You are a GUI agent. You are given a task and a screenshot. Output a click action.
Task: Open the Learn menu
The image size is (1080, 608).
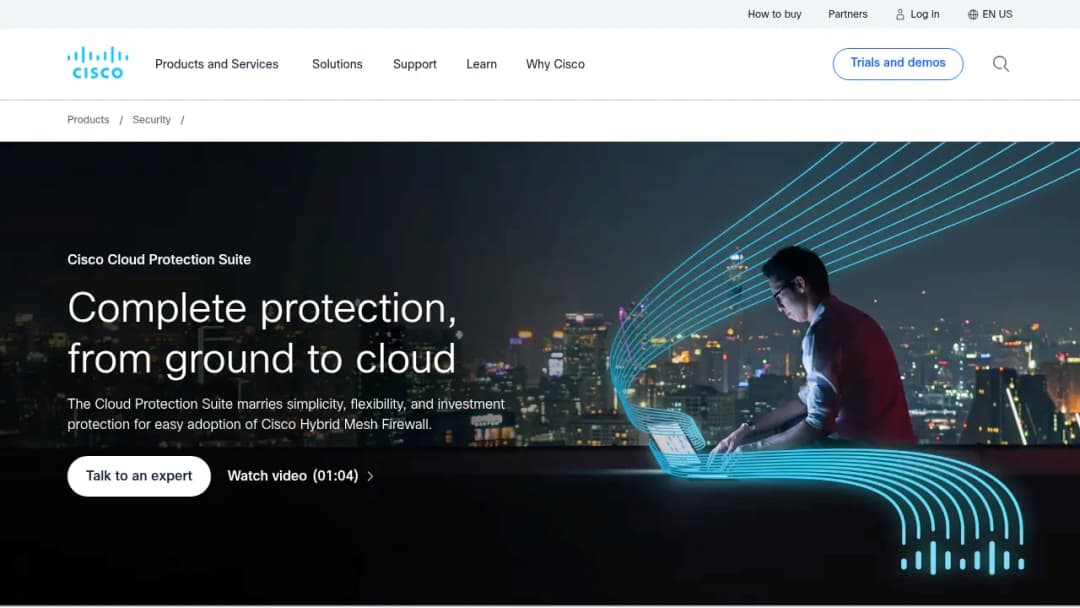click(481, 64)
